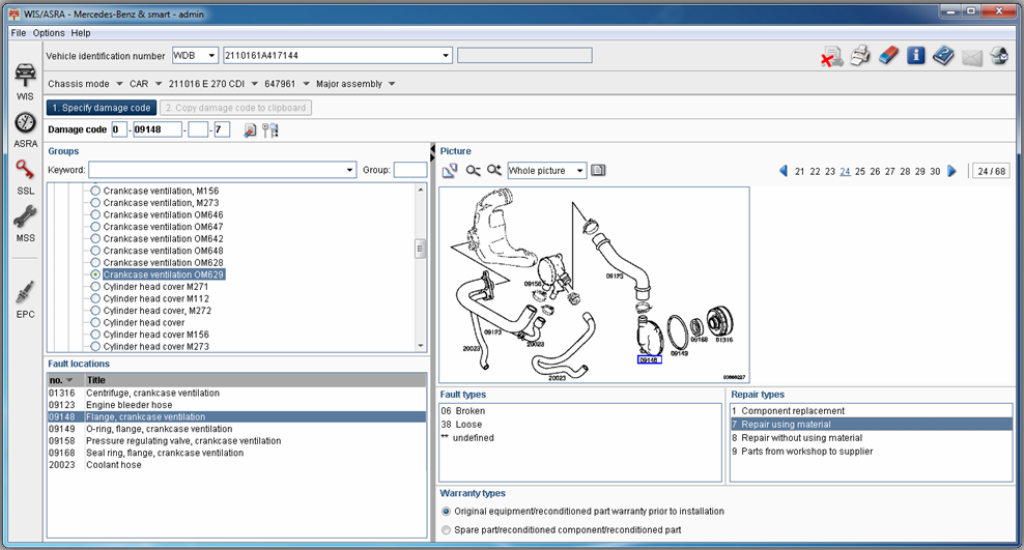The image size is (1024, 550).
Task: Click the rightmost top toolbar icon
Action: click(999, 56)
